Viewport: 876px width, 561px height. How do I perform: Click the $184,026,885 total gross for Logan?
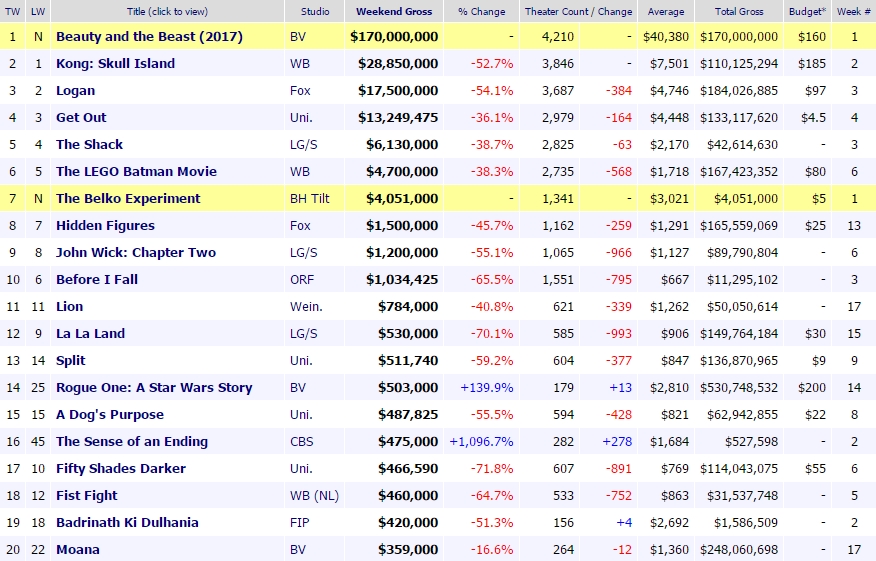[x=739, y=91]
